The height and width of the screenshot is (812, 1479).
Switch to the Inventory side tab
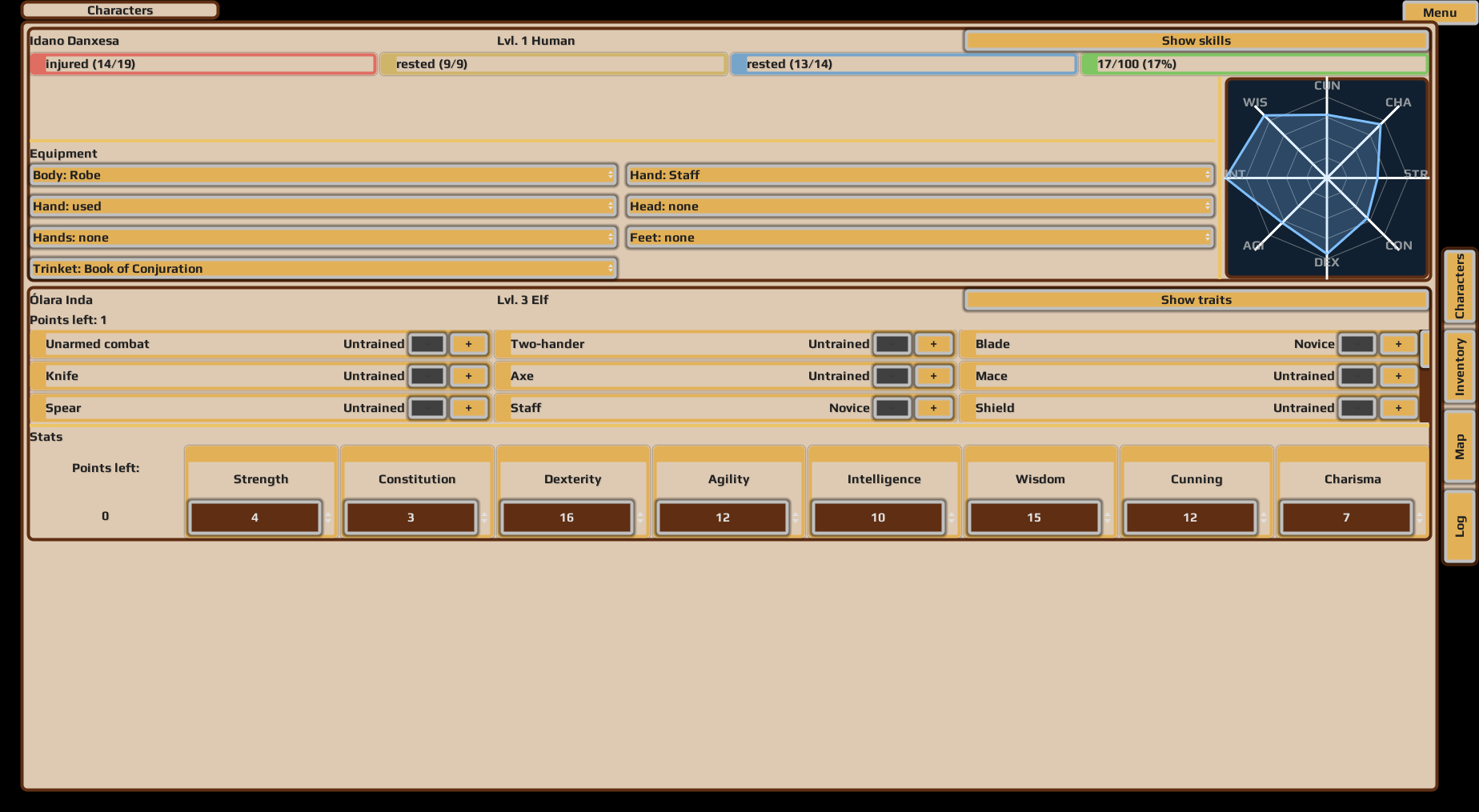click(1460, 366)
